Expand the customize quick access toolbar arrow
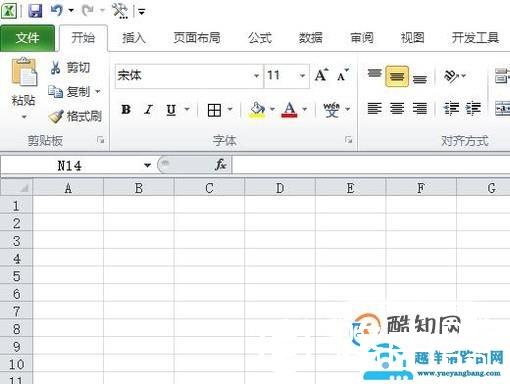Image resolution: width=510 pixels, height=384 pixels. point(142,12)
